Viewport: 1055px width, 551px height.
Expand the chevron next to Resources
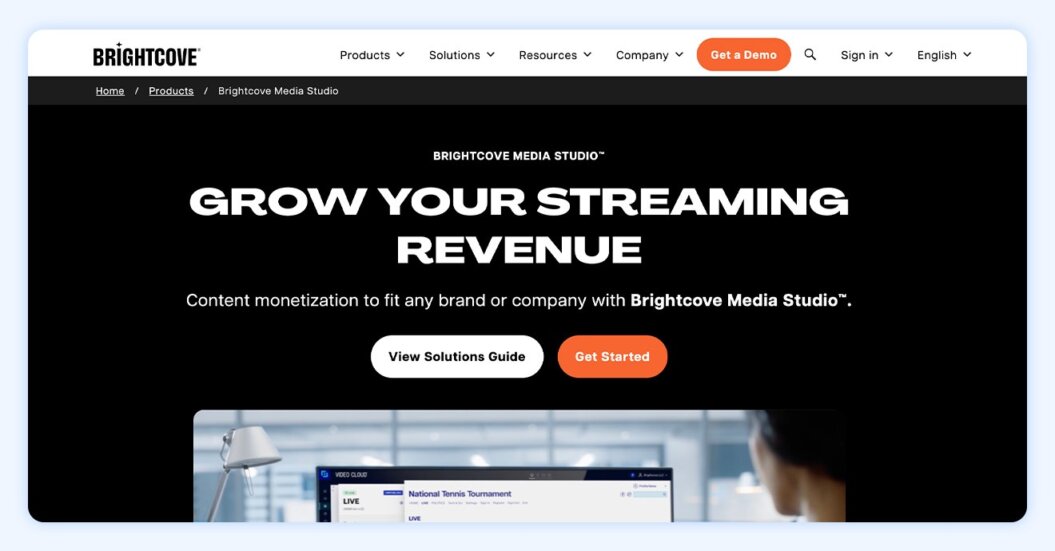587,54
